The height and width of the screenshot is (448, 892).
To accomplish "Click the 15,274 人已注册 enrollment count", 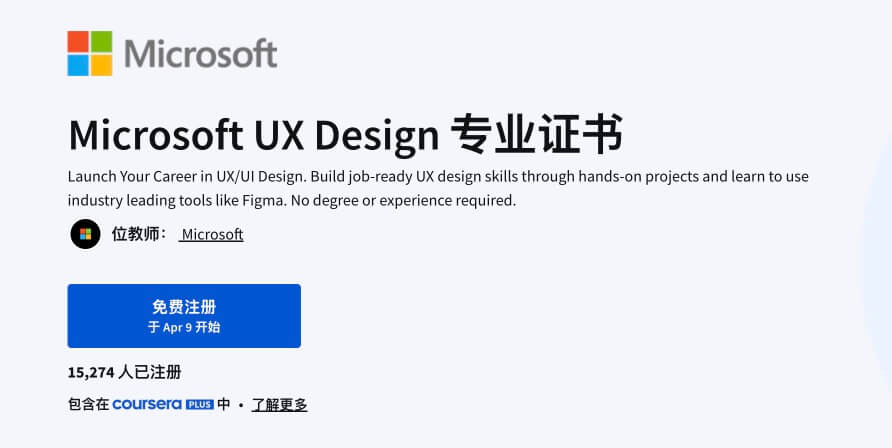I will [x=125, y=372].
